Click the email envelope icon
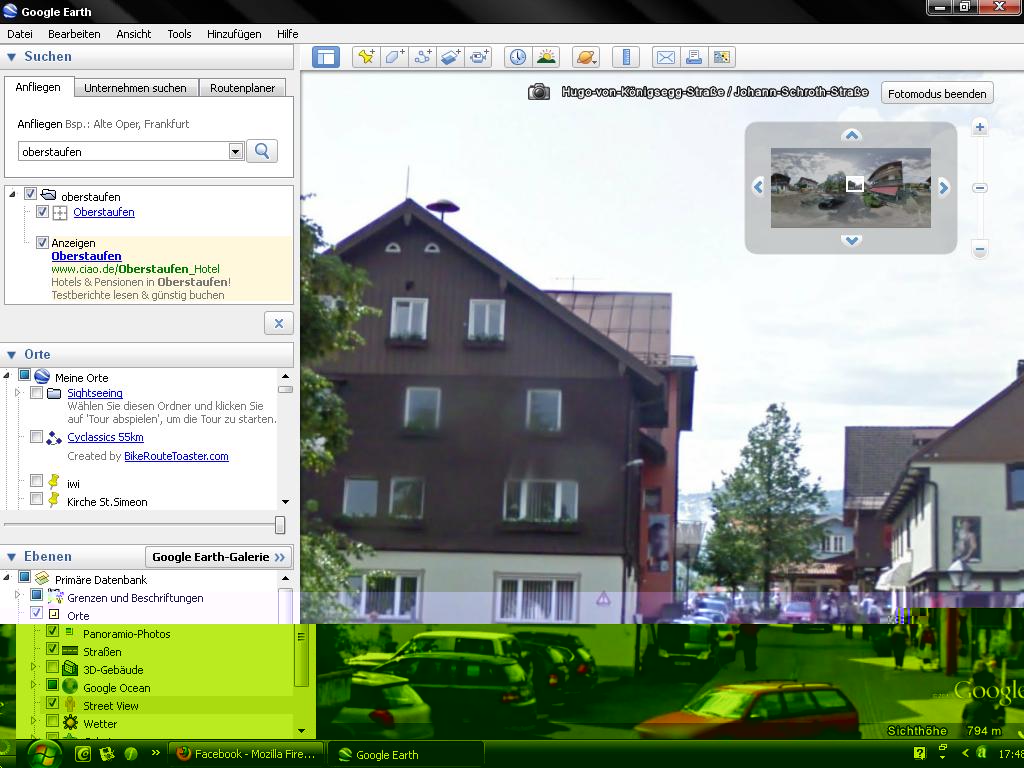This screenshot has width=1024, height=768. coord(666,57)
